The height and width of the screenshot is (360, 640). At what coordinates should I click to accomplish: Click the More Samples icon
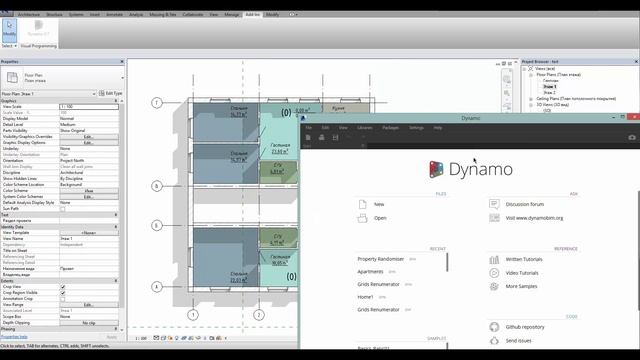click(494, 287)
